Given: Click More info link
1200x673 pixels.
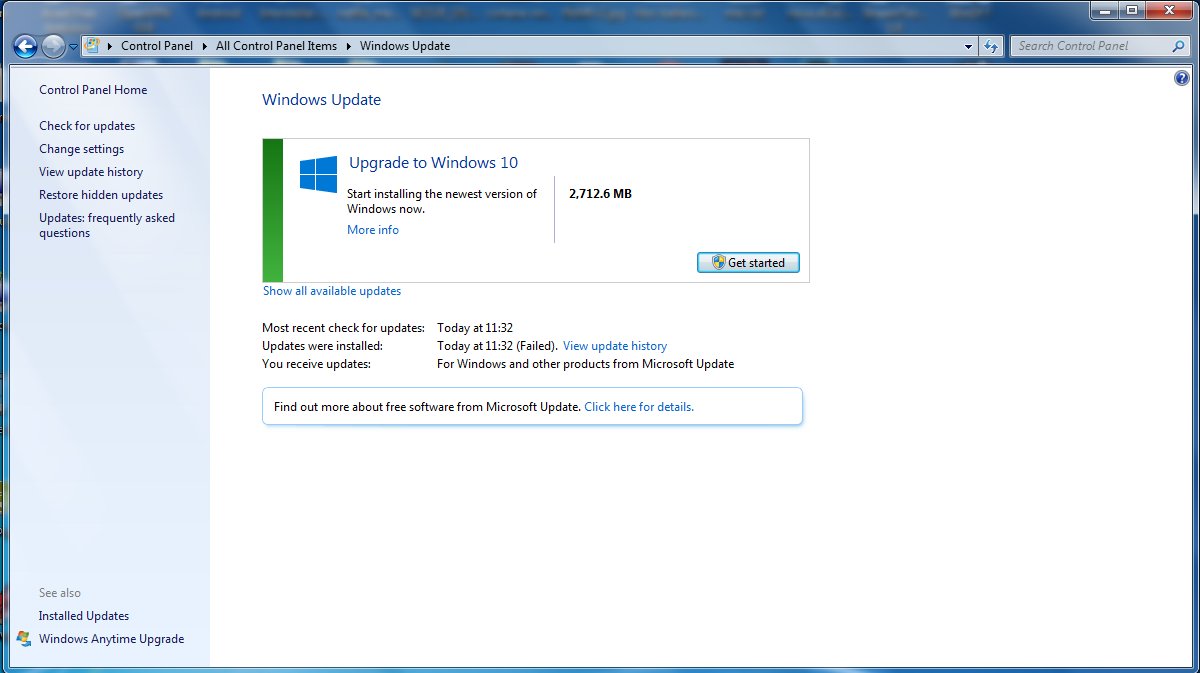Looking at the screenshot, I should (373, 230).
